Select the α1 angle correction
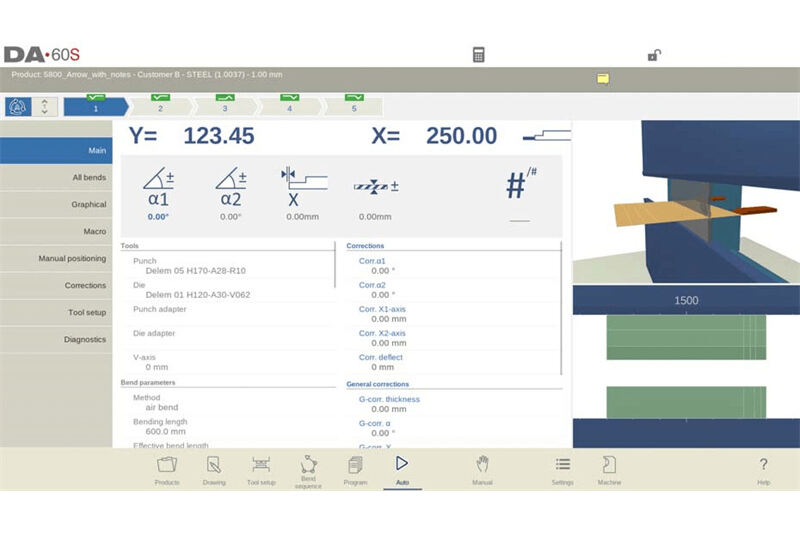800x533 pixels. point(158,196)
